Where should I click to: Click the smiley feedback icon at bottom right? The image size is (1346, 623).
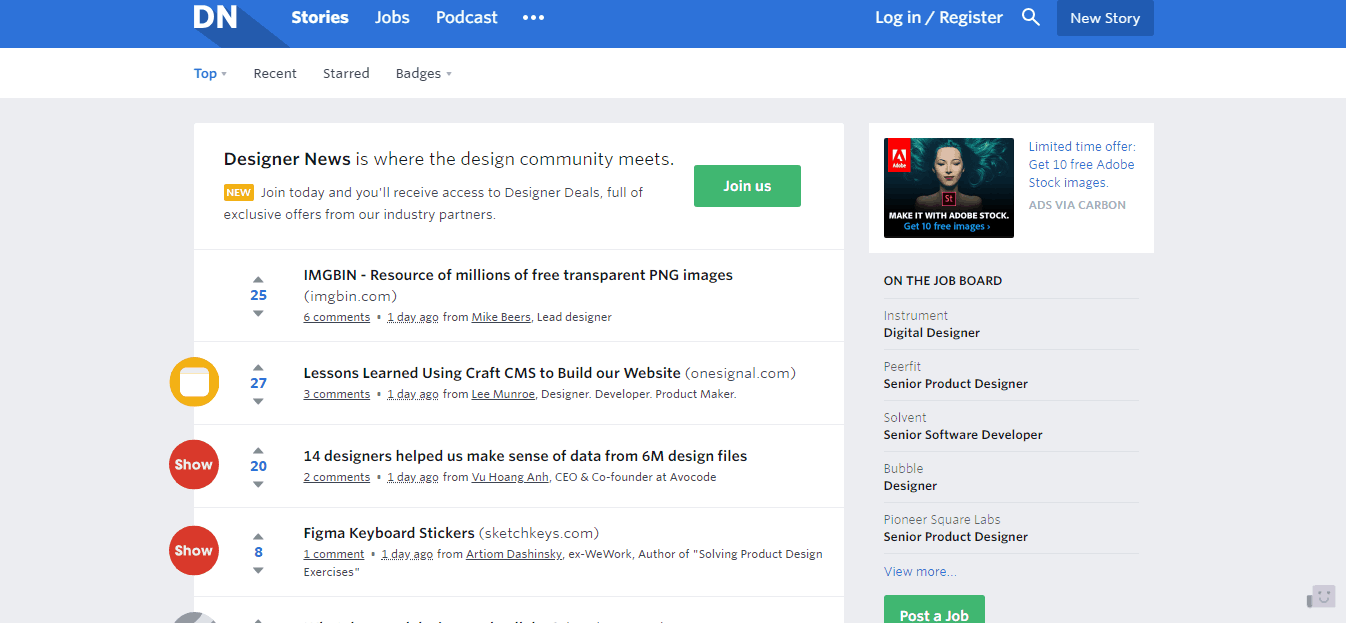coord(1322,597)
